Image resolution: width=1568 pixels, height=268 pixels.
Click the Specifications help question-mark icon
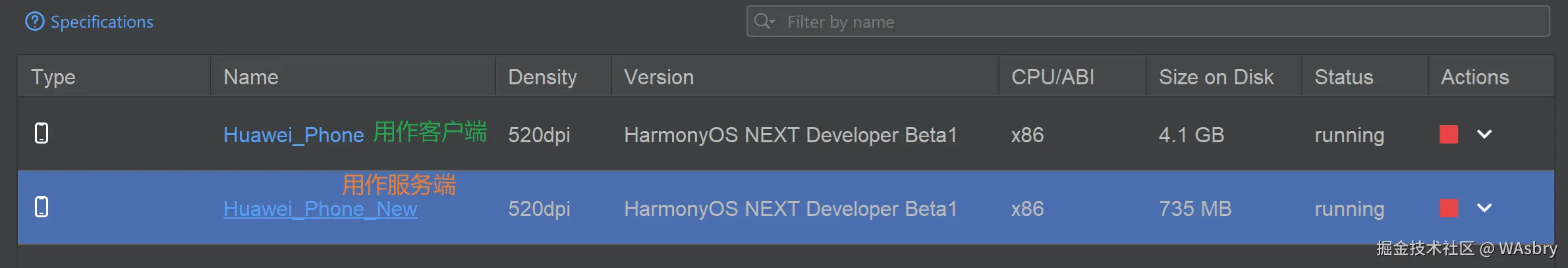coord(34,22)
